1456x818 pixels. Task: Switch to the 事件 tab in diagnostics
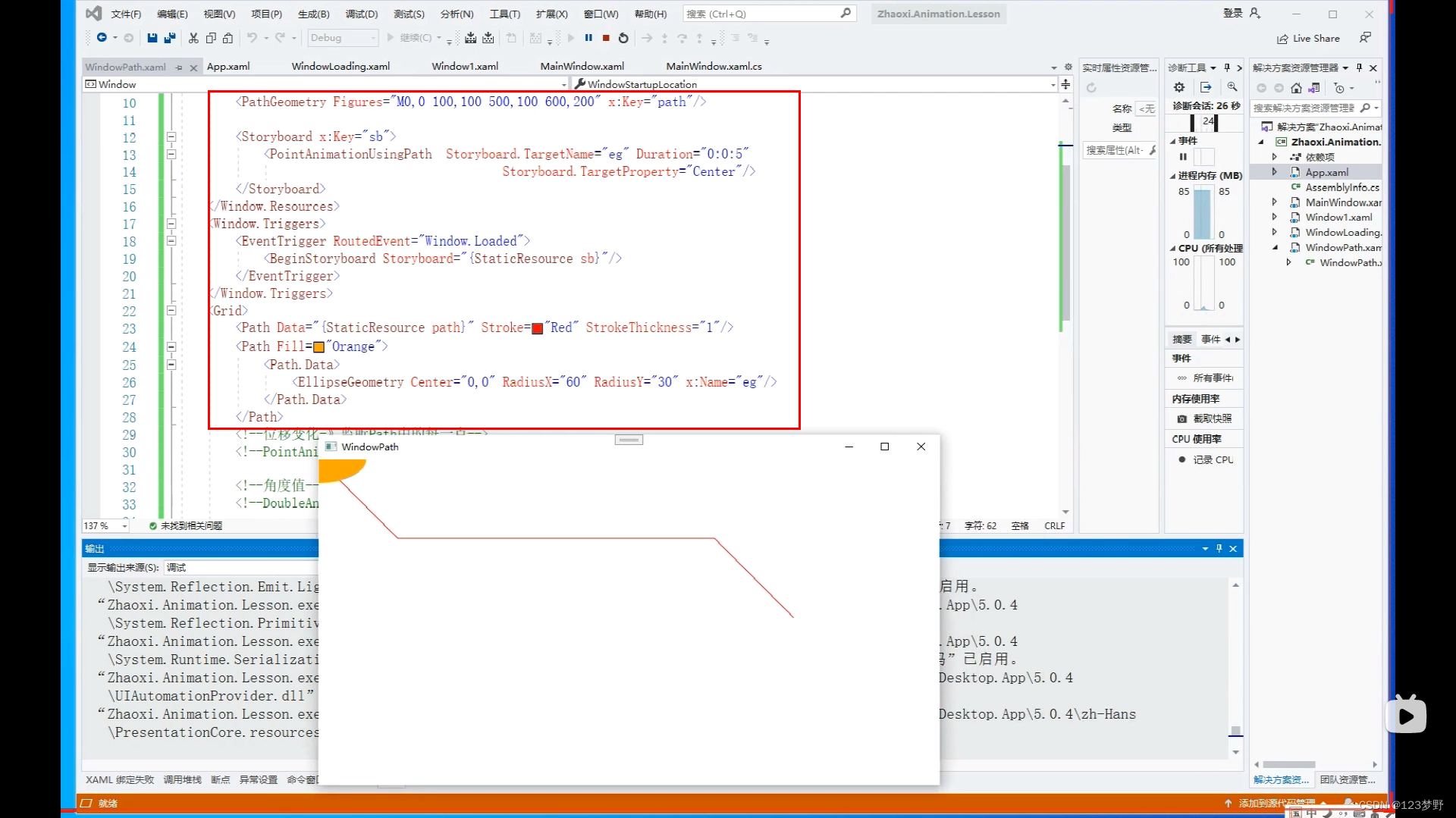(x=1210, y=340)
